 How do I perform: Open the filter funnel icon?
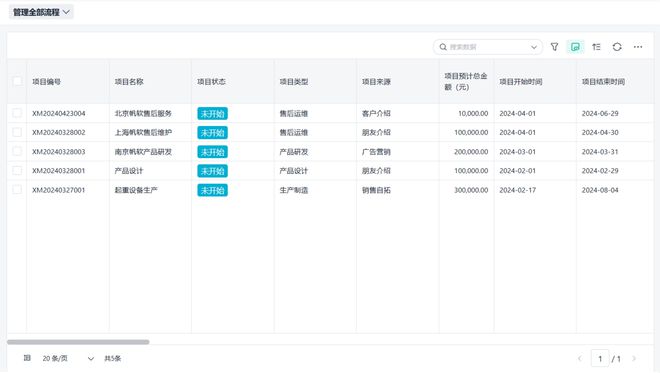[554, 47]
